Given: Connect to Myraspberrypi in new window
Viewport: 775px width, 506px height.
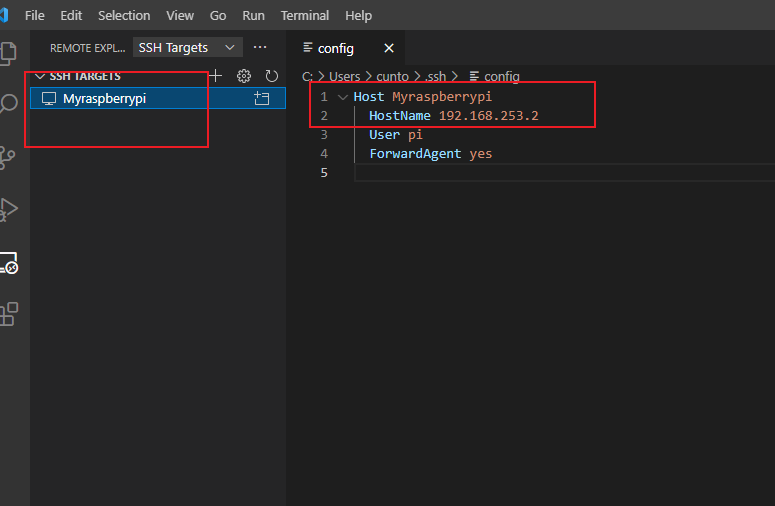Looking at the screenshot, I should 261,98.
